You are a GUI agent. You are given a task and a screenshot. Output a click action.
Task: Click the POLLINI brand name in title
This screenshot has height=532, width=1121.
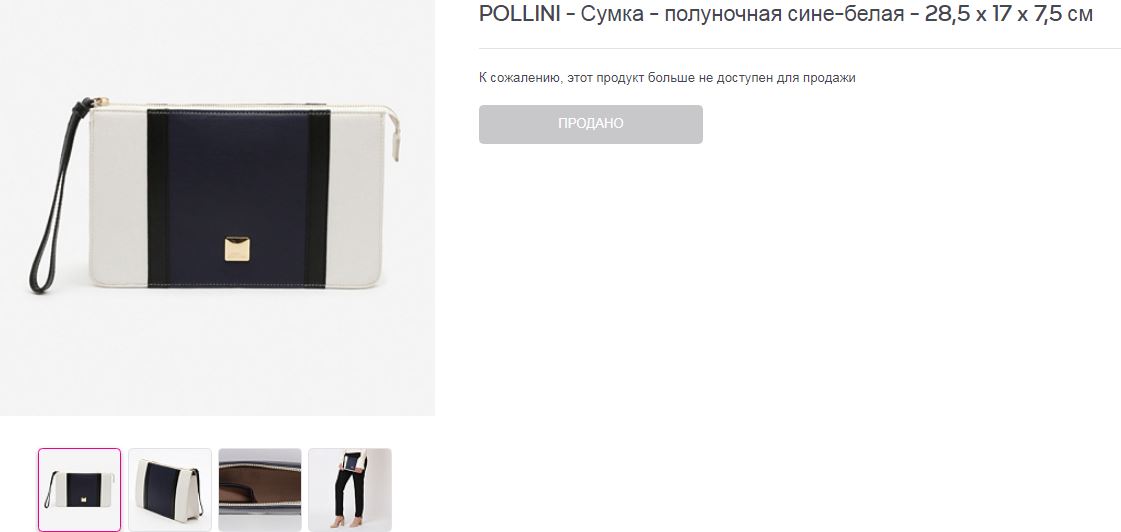coord(520,14)
